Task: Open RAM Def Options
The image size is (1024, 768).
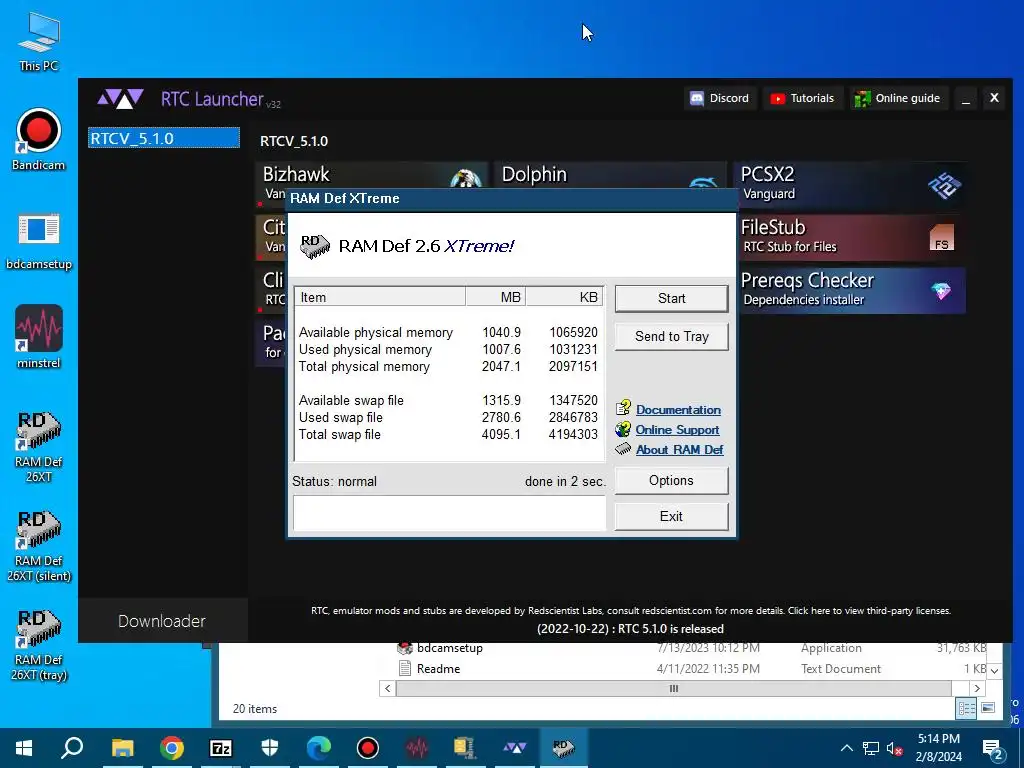Action: [x=671, y=481]
